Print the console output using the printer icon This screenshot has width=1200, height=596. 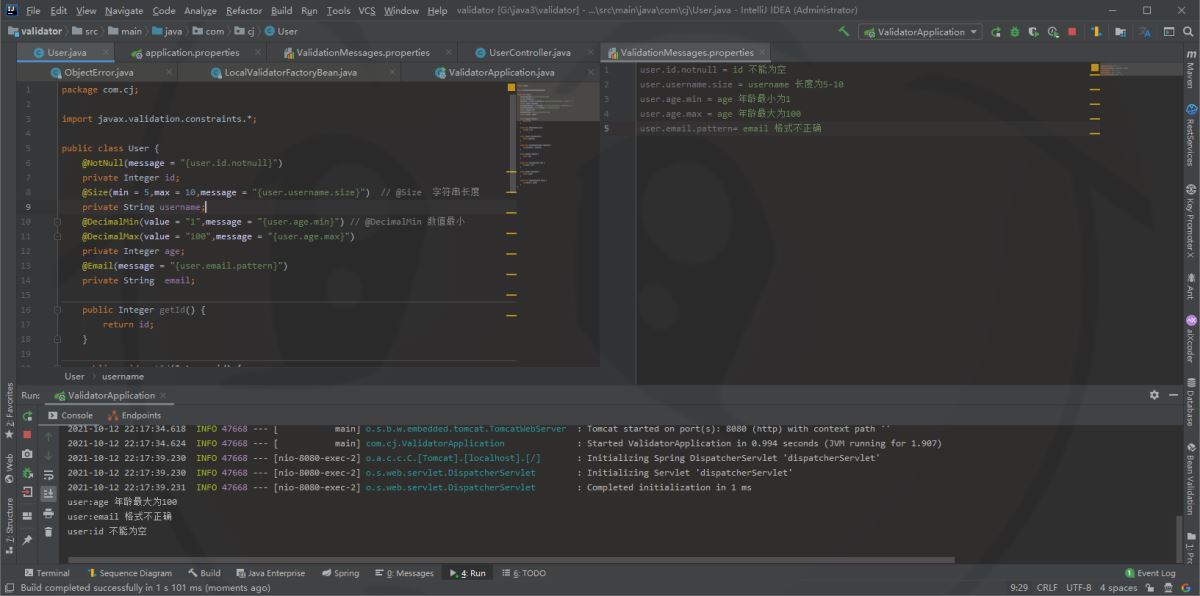tap(48, 513)
